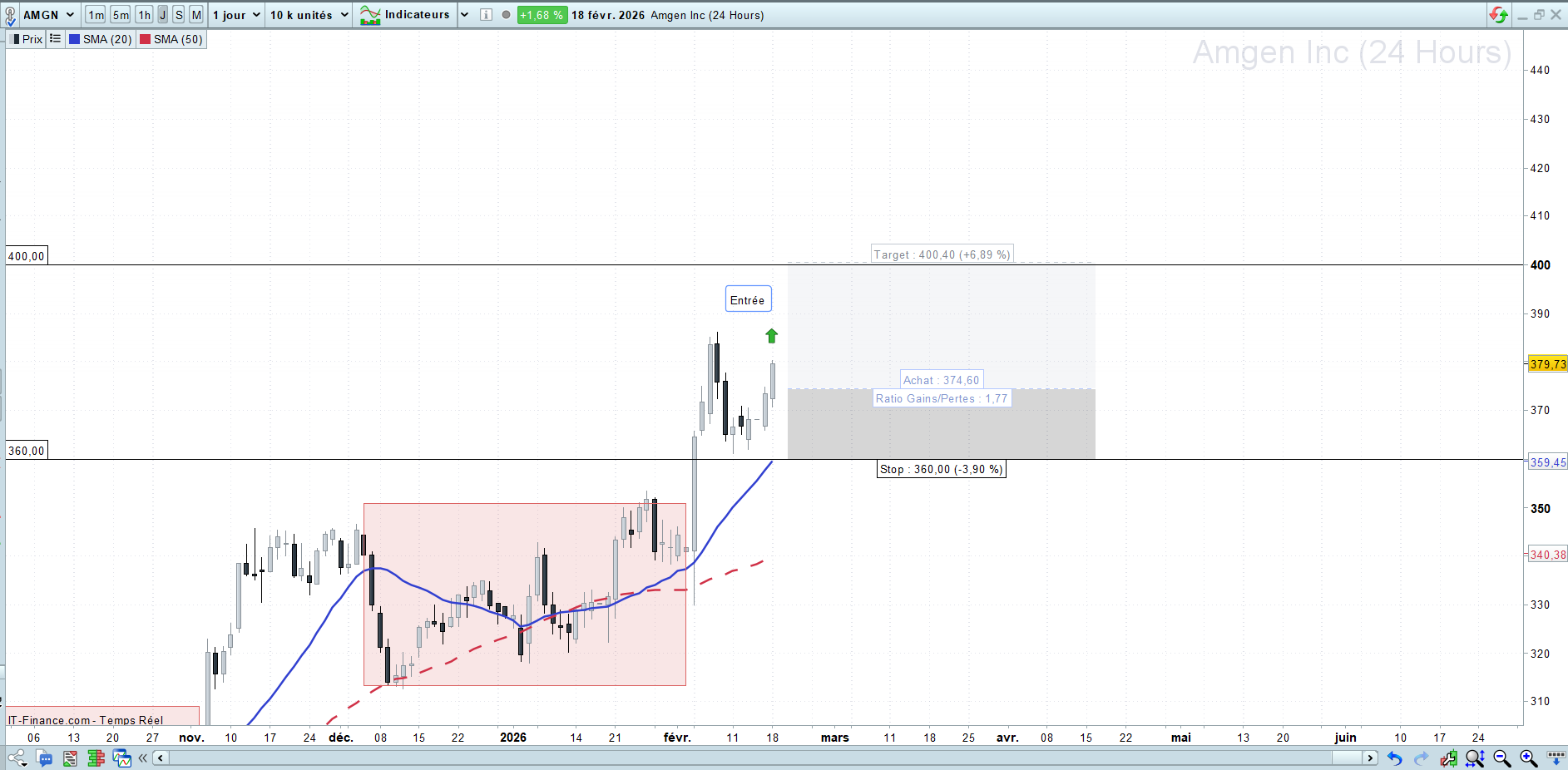The image size is (1568, 770).
Task: Click the +1,68 % change badge
Action: tap(542, 15)
